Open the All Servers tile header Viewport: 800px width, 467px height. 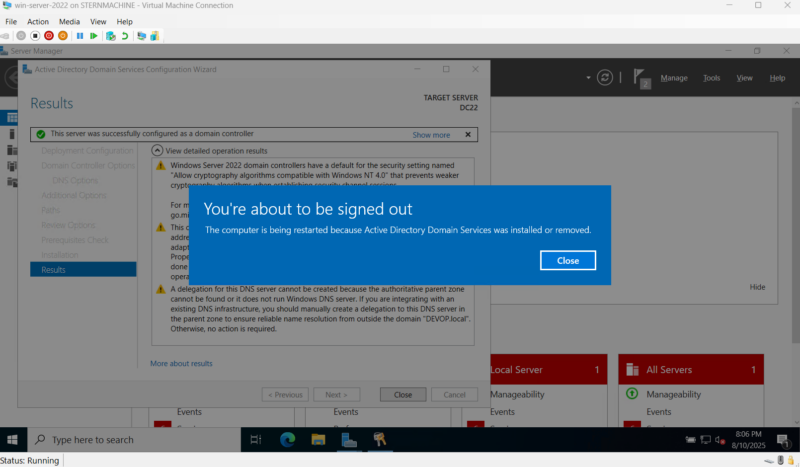pos(691,370)
